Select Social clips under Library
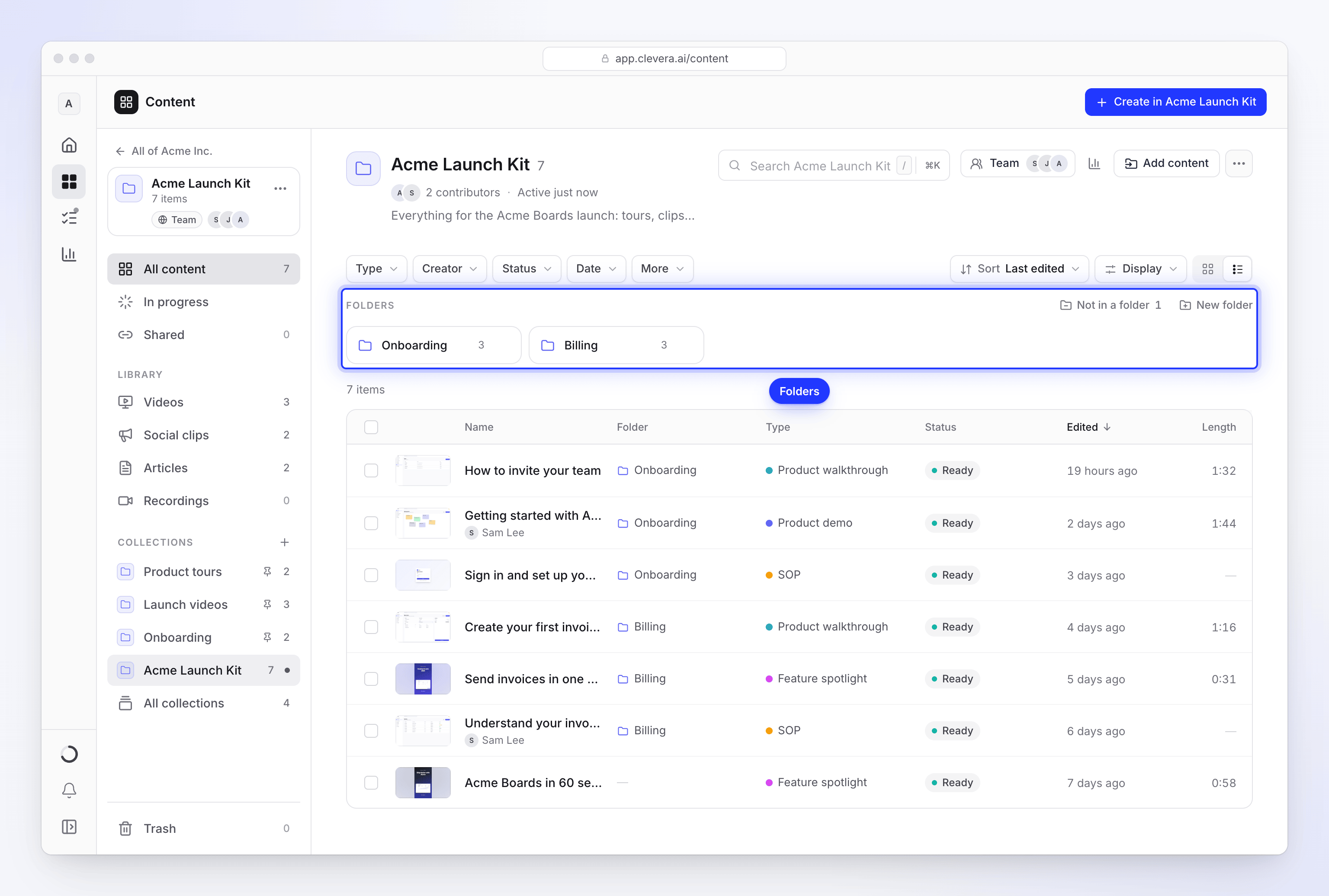 (x=203, y=435)
